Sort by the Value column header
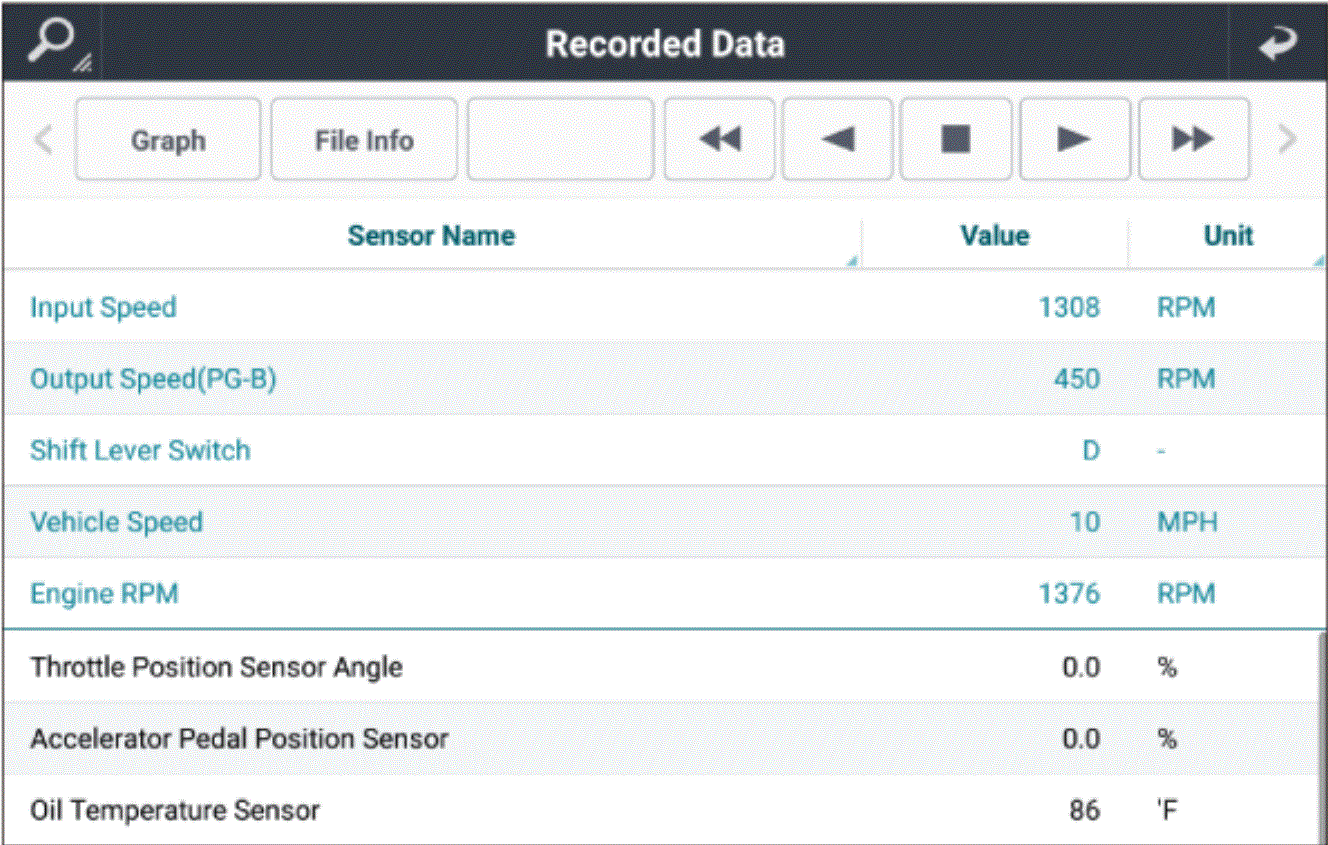This screenshot has width=1328, height=845. tap(994, 236)
